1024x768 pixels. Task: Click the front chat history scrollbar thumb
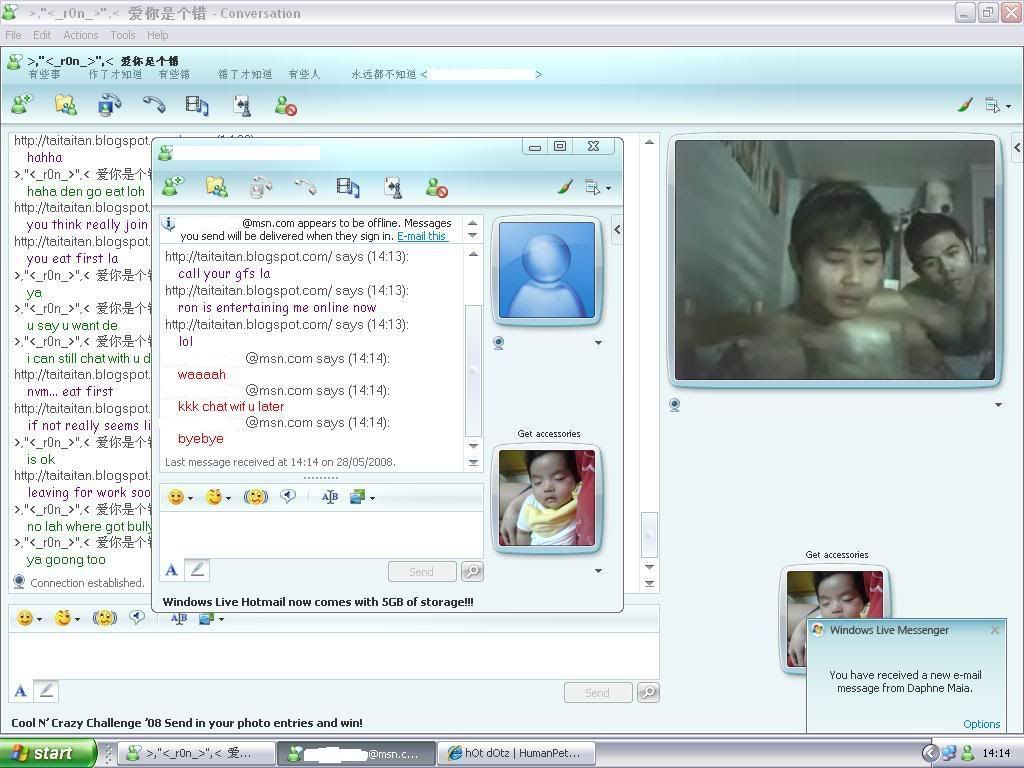coord(473,370)
